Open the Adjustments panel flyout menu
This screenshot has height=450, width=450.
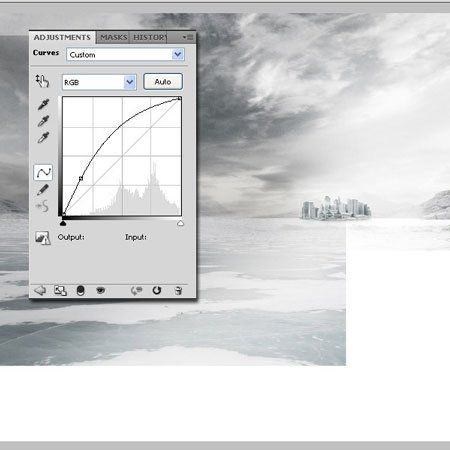click(x=188, y=37)
